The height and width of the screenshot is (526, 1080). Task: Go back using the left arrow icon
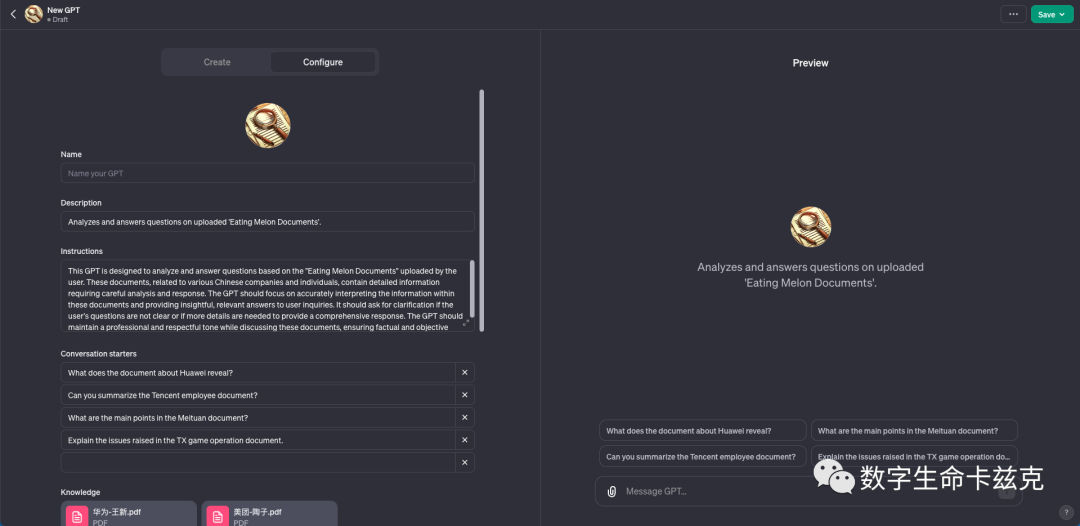(13, 14)
